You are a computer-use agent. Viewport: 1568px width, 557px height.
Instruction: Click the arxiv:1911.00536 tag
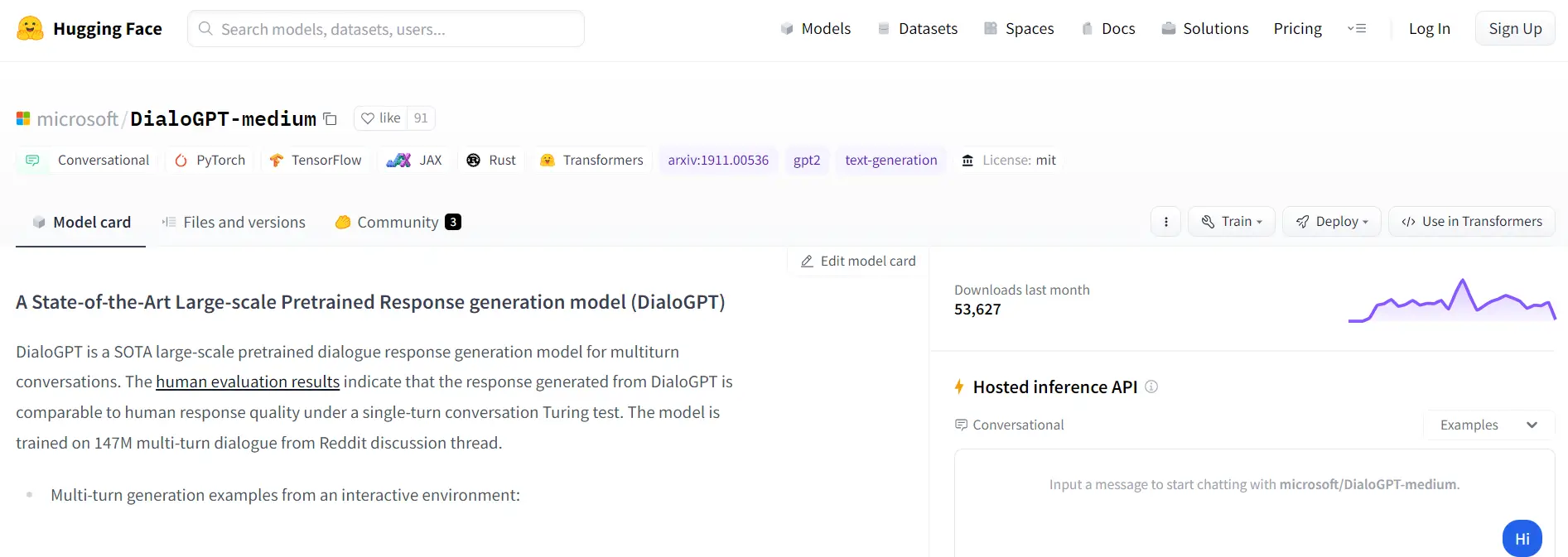point(718,161)
